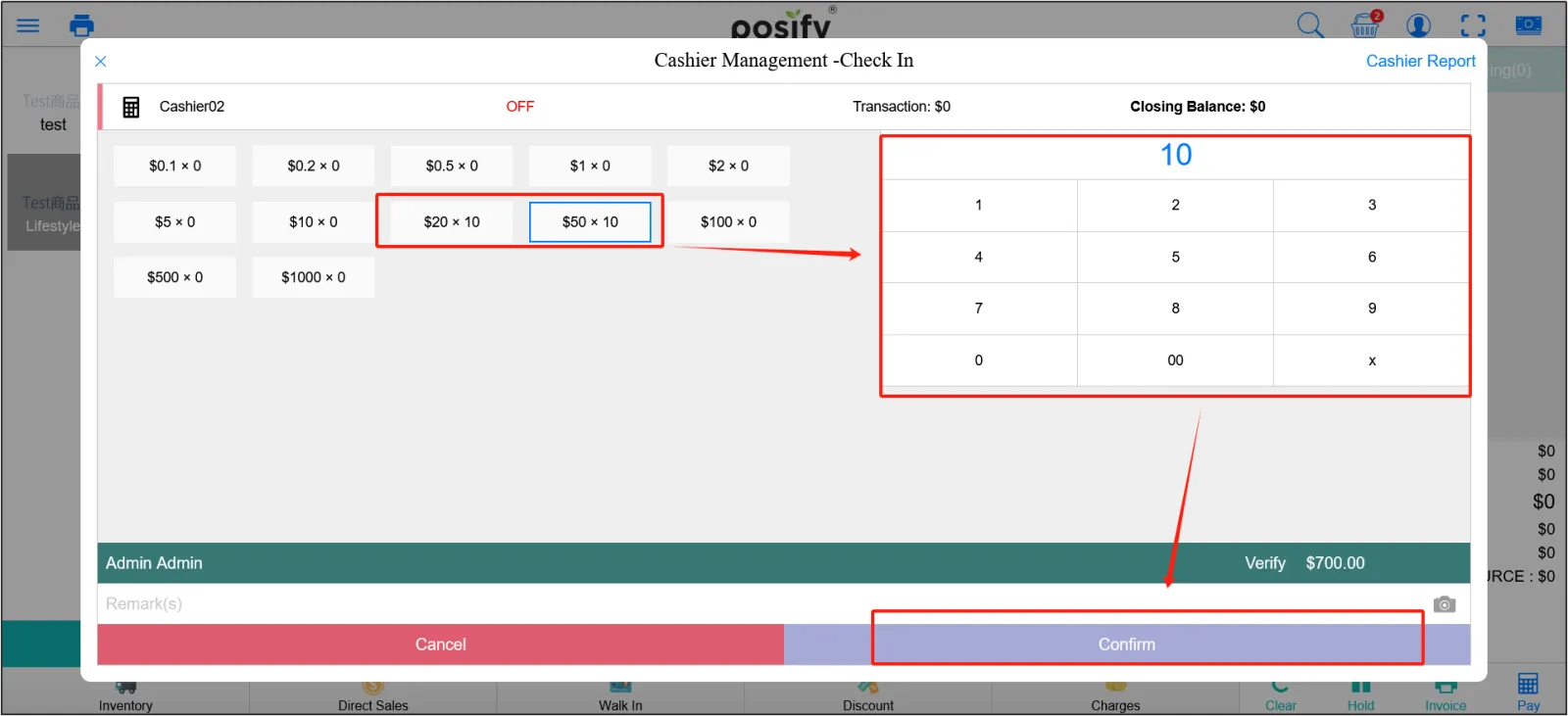This screenshot has width=1568, height=716.
Task: Click the printer icon
Action: 82,25
